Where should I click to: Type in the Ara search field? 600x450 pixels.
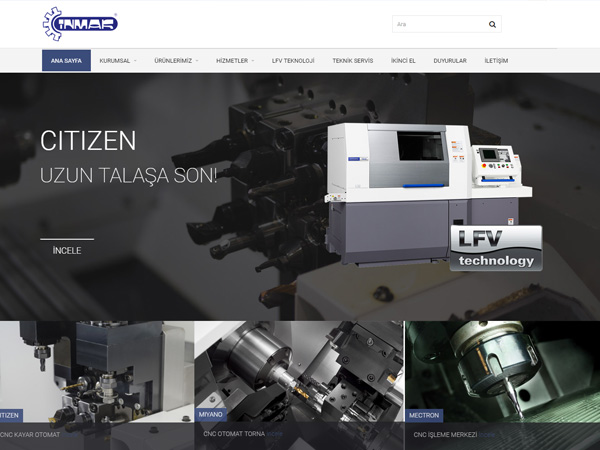437,24
